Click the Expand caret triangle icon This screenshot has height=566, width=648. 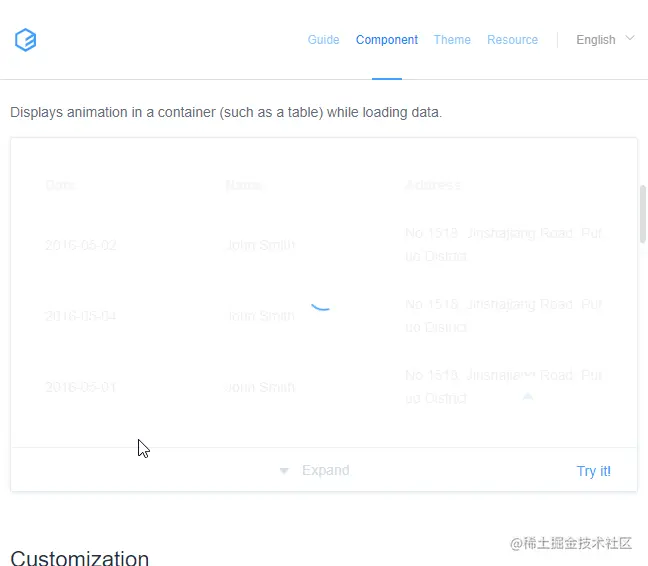(x=284, y=471)
